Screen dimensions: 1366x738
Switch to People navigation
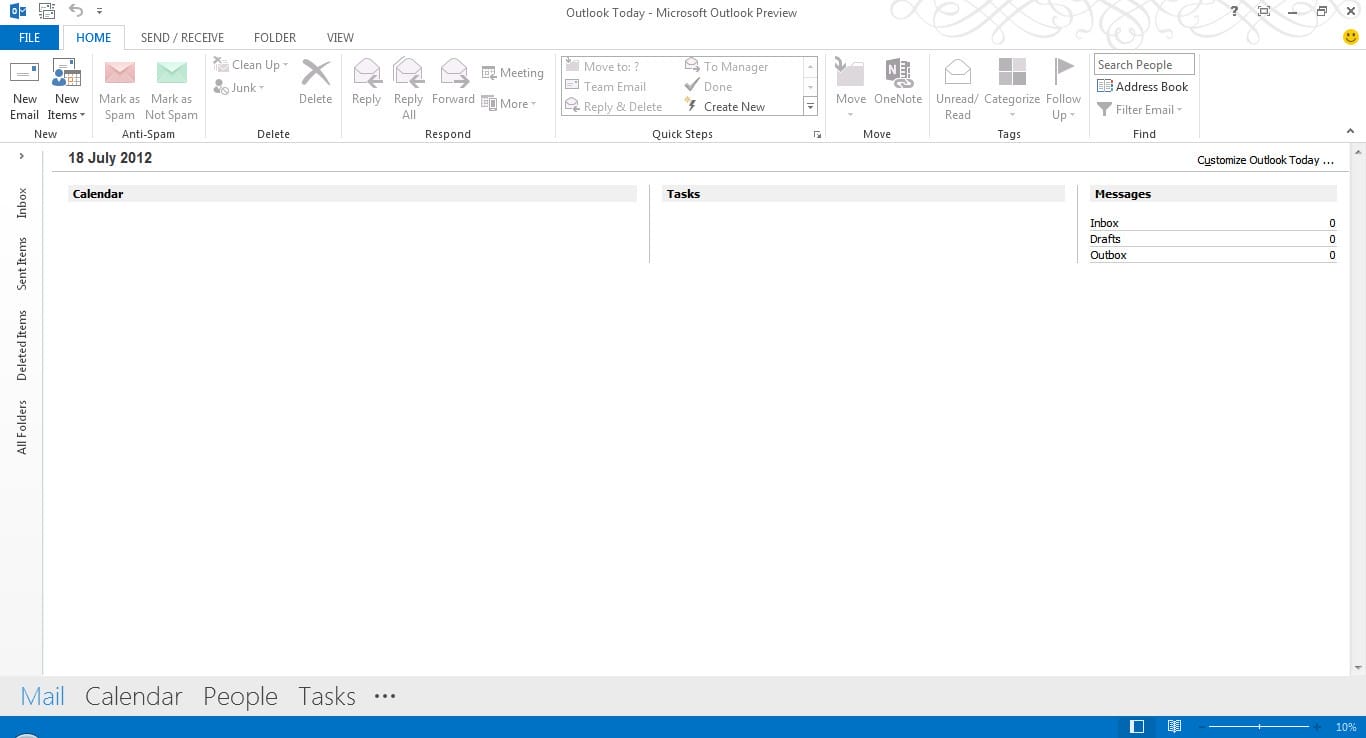(240, 696)
